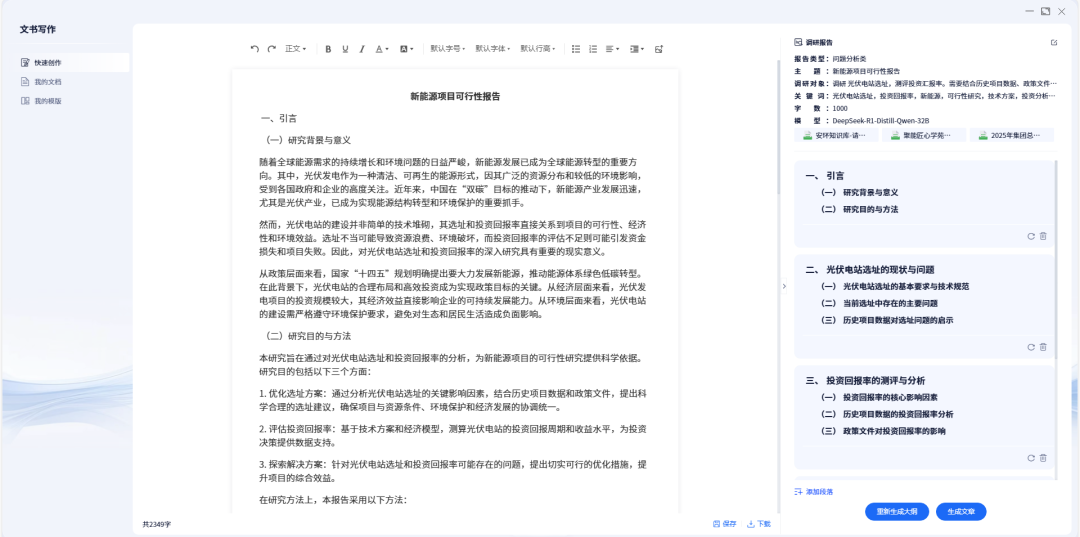Viewport: 1080px width, 537px height.
Task: Apply the numbered list format
Action: [593, 48]
